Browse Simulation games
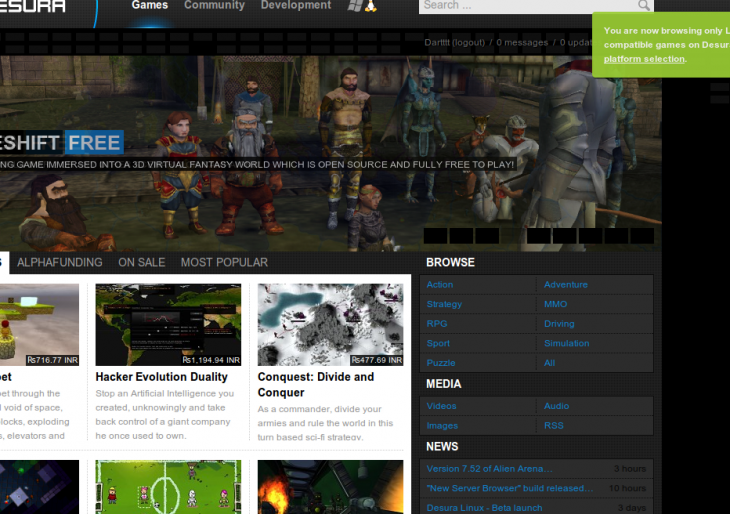The image size is (730, 514). point(567,343)
